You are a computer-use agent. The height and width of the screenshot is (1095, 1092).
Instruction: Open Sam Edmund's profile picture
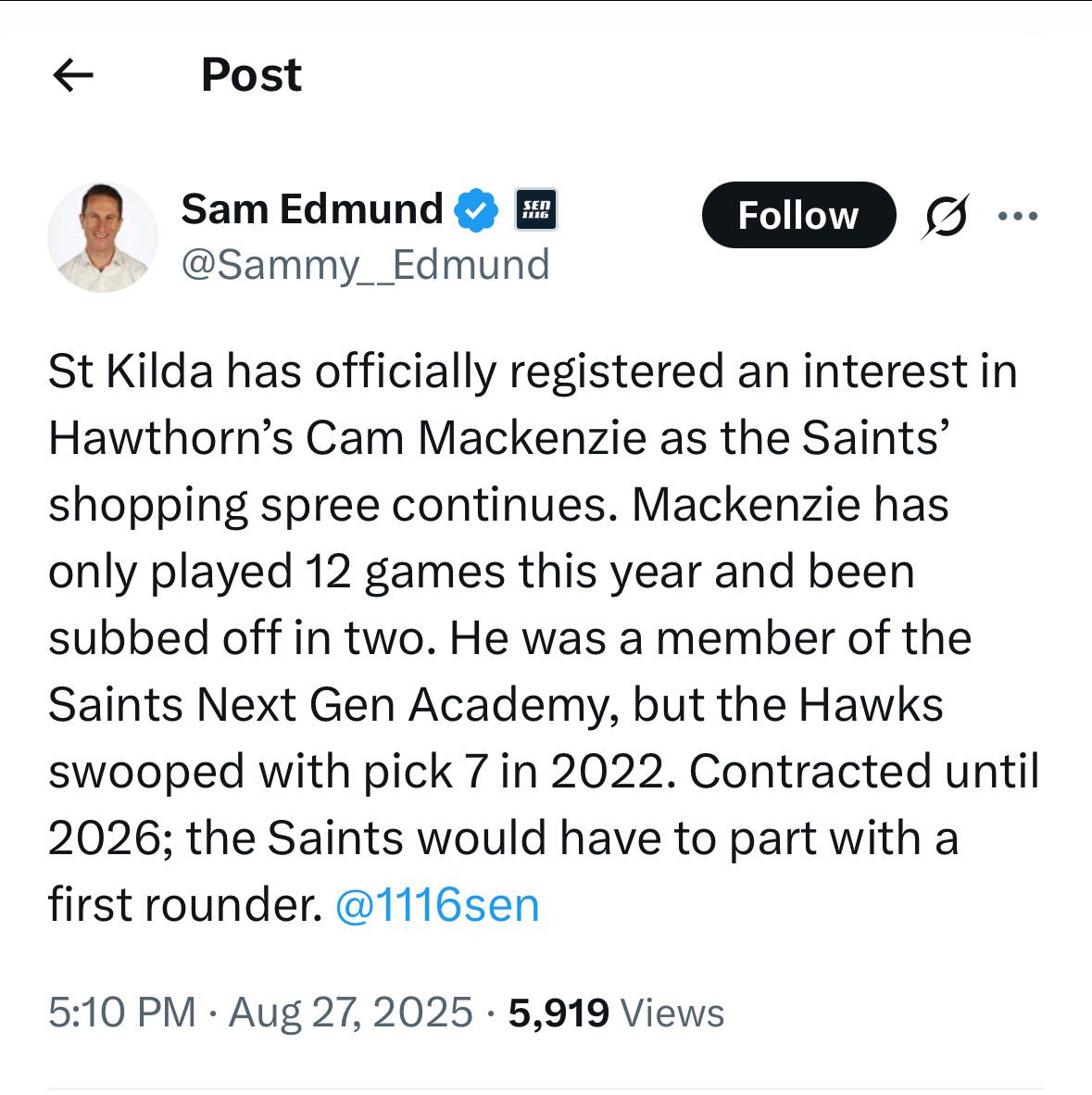[103, 237]
